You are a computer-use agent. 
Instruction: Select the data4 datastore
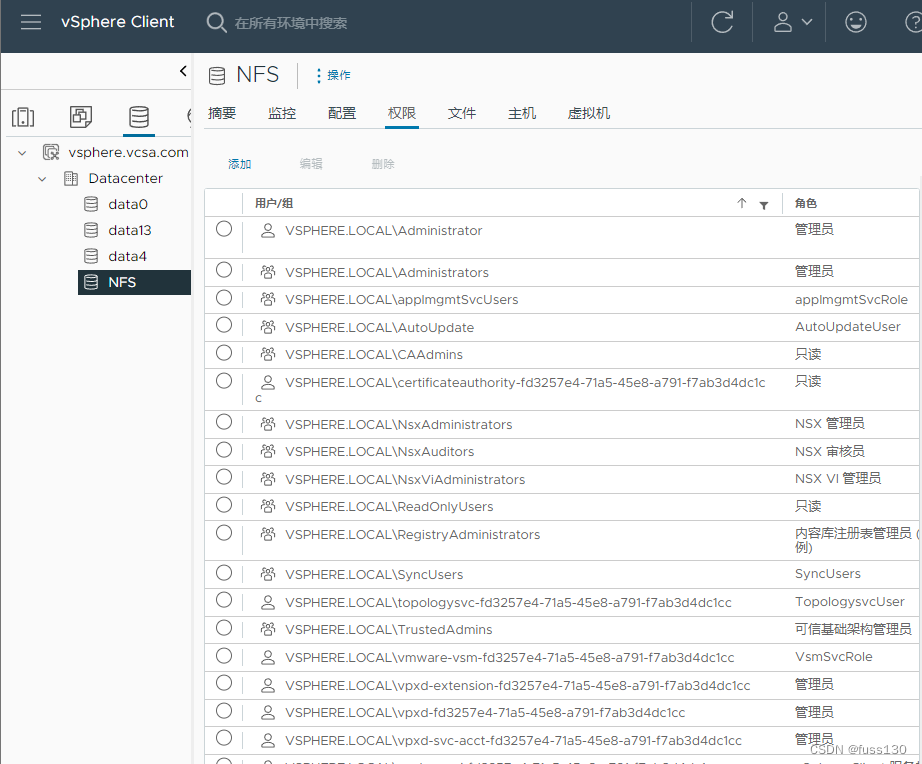[x=127, y=256]
